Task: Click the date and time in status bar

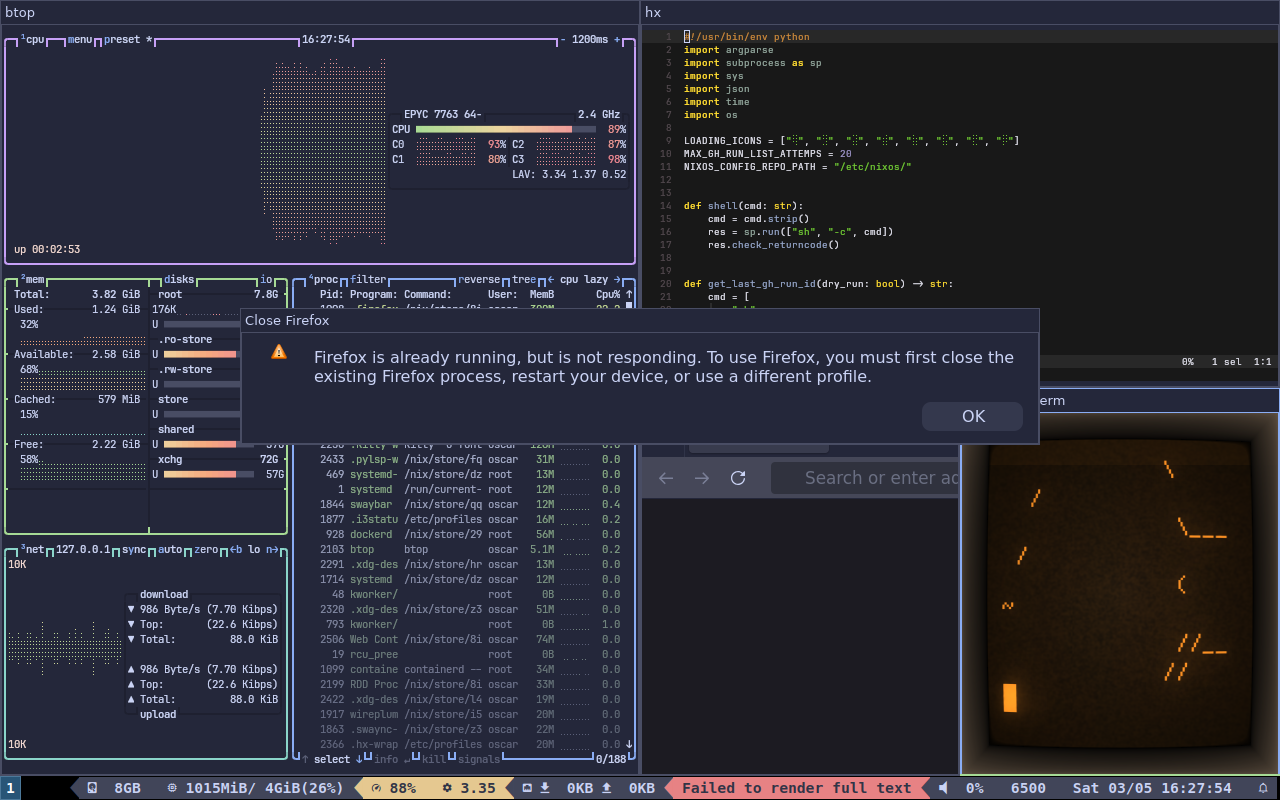Action: (x=1152, y=788)
